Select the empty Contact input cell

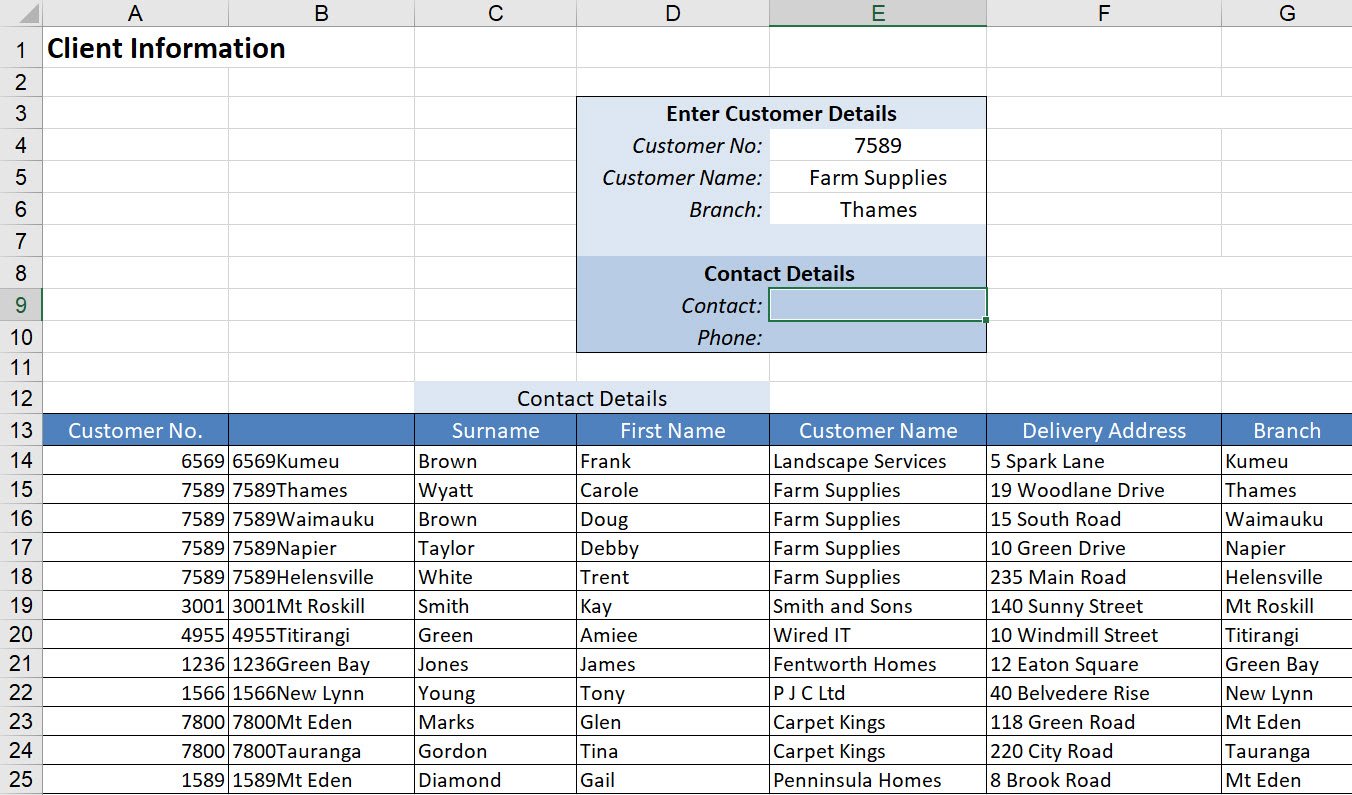pos(878,304)
